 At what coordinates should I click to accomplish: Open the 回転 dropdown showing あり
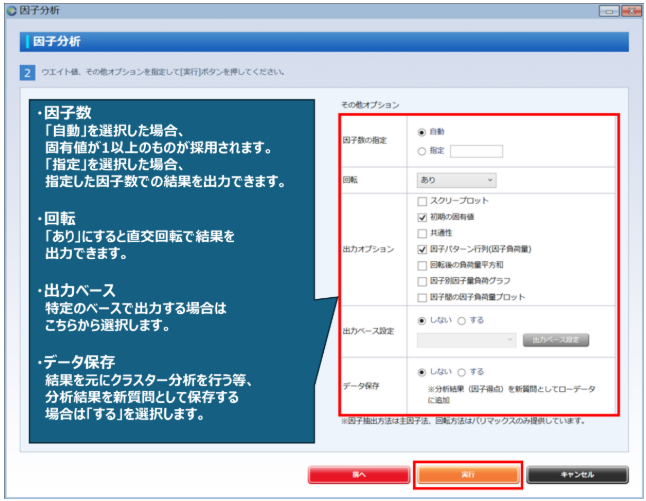(x=456, y=180)
